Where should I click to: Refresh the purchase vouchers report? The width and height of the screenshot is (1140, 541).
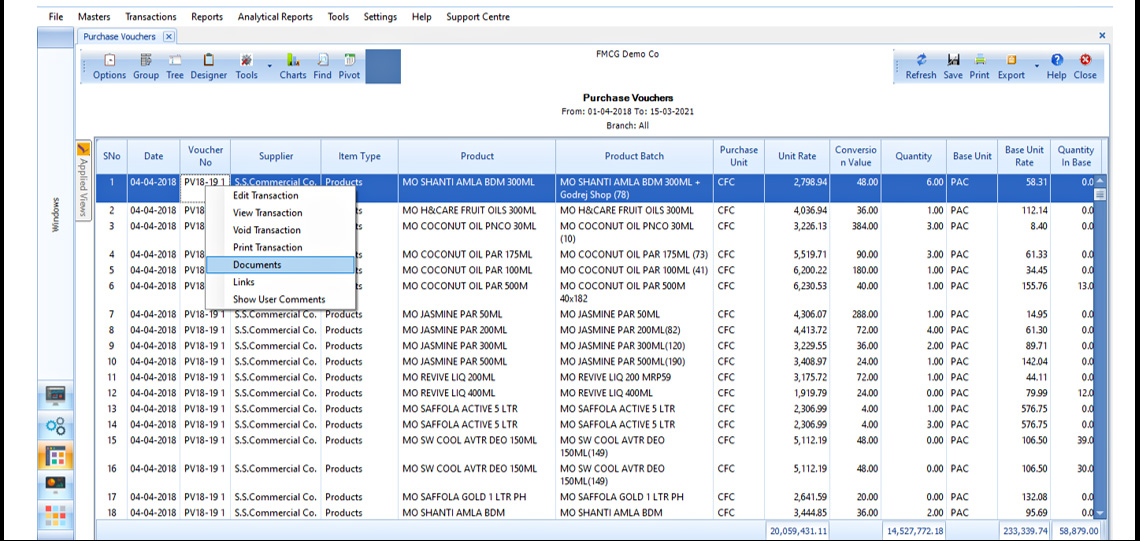pyautogui.click(x=921, y=66)
